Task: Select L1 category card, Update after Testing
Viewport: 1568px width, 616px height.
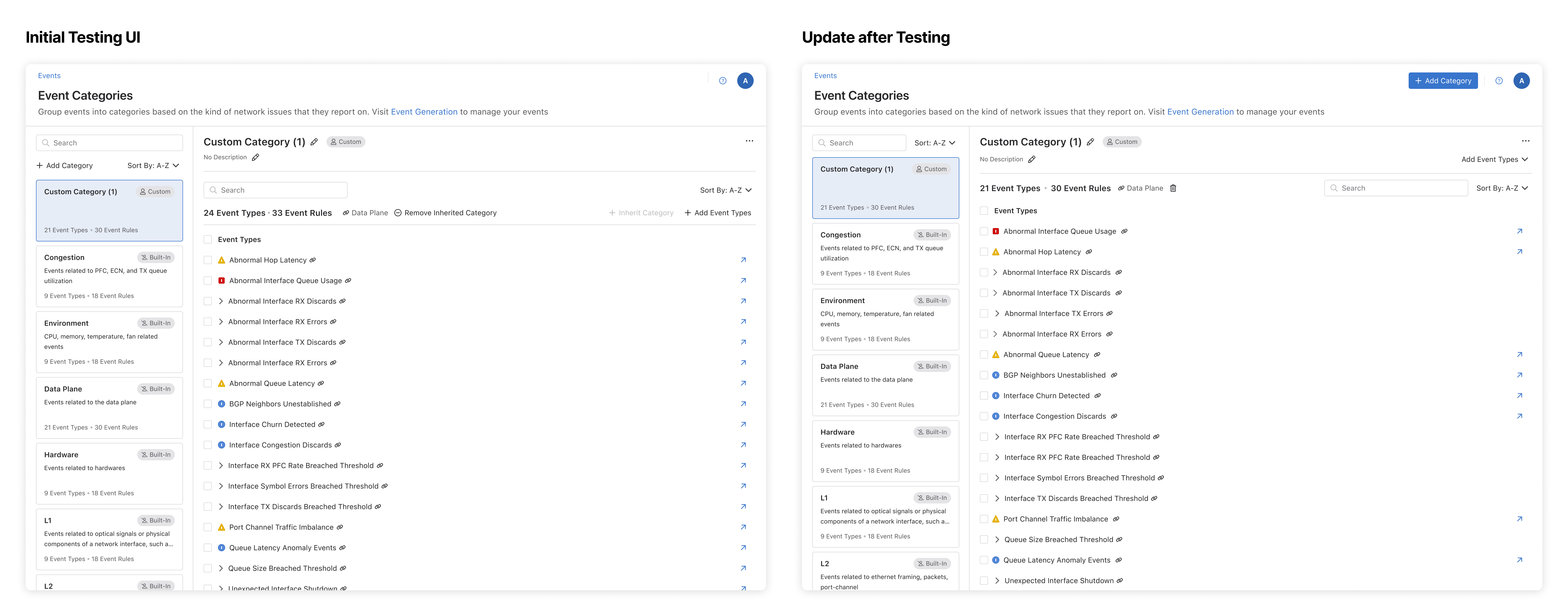Action: (886, 516)
